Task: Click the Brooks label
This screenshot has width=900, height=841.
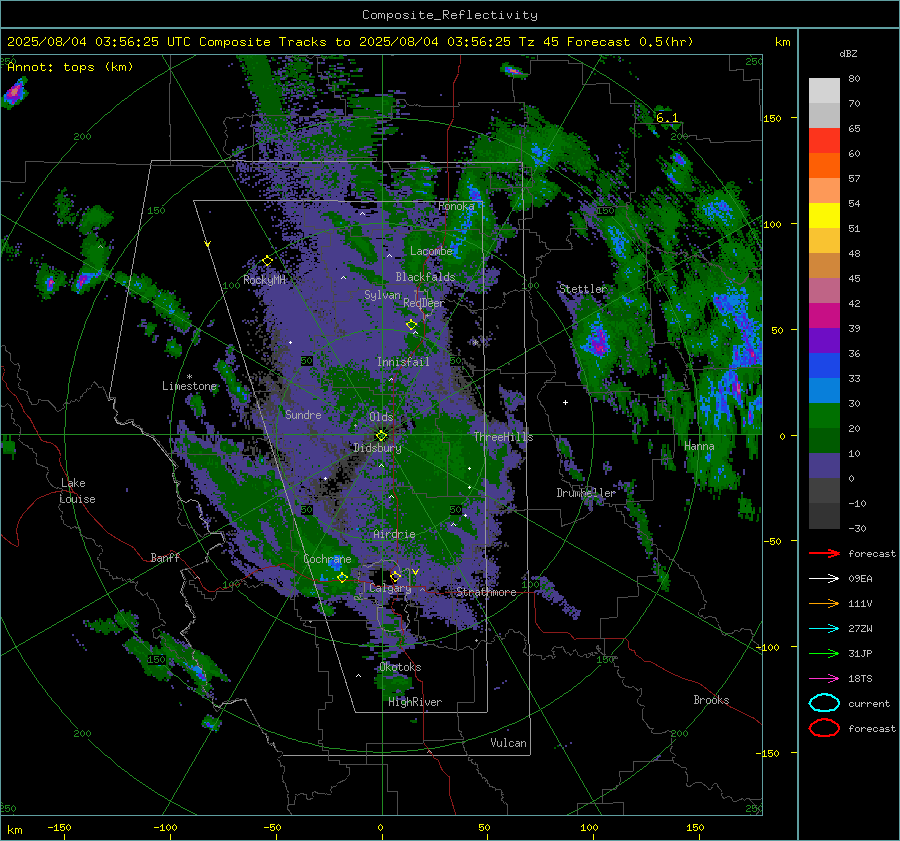Action: [x=711, y=700]
